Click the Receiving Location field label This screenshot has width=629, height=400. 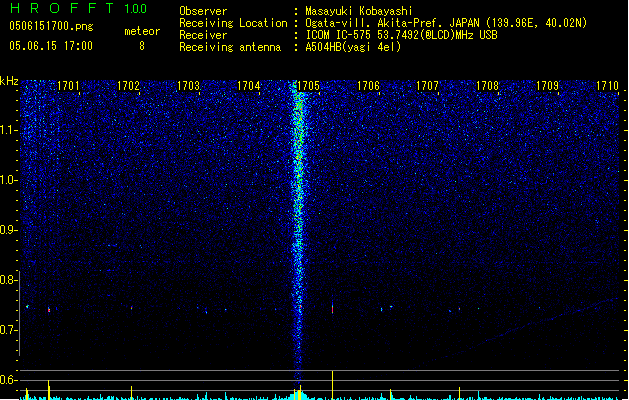click(233, 23)
